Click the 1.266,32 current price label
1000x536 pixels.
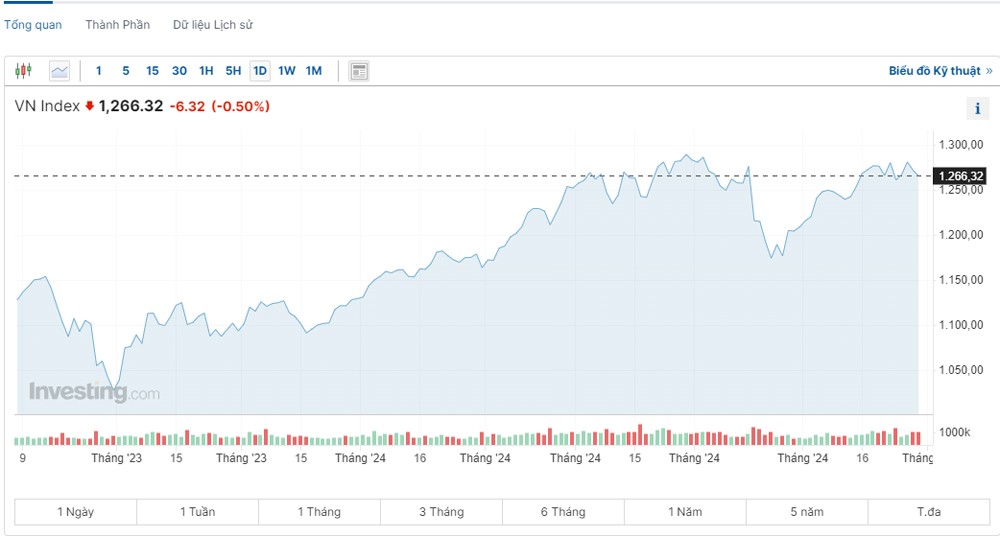tap(960, 177)
